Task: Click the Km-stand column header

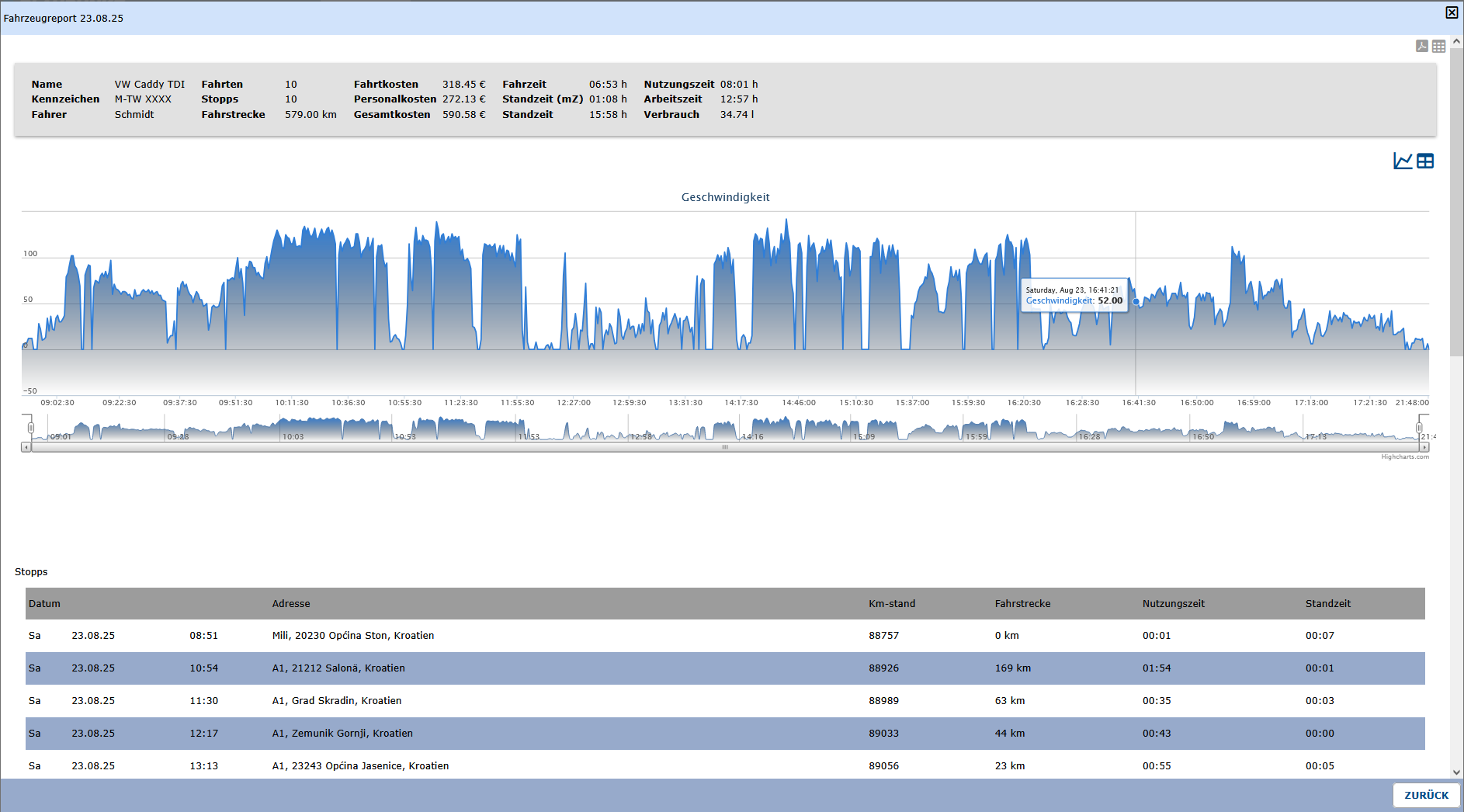Action: [x=892, y=604]
